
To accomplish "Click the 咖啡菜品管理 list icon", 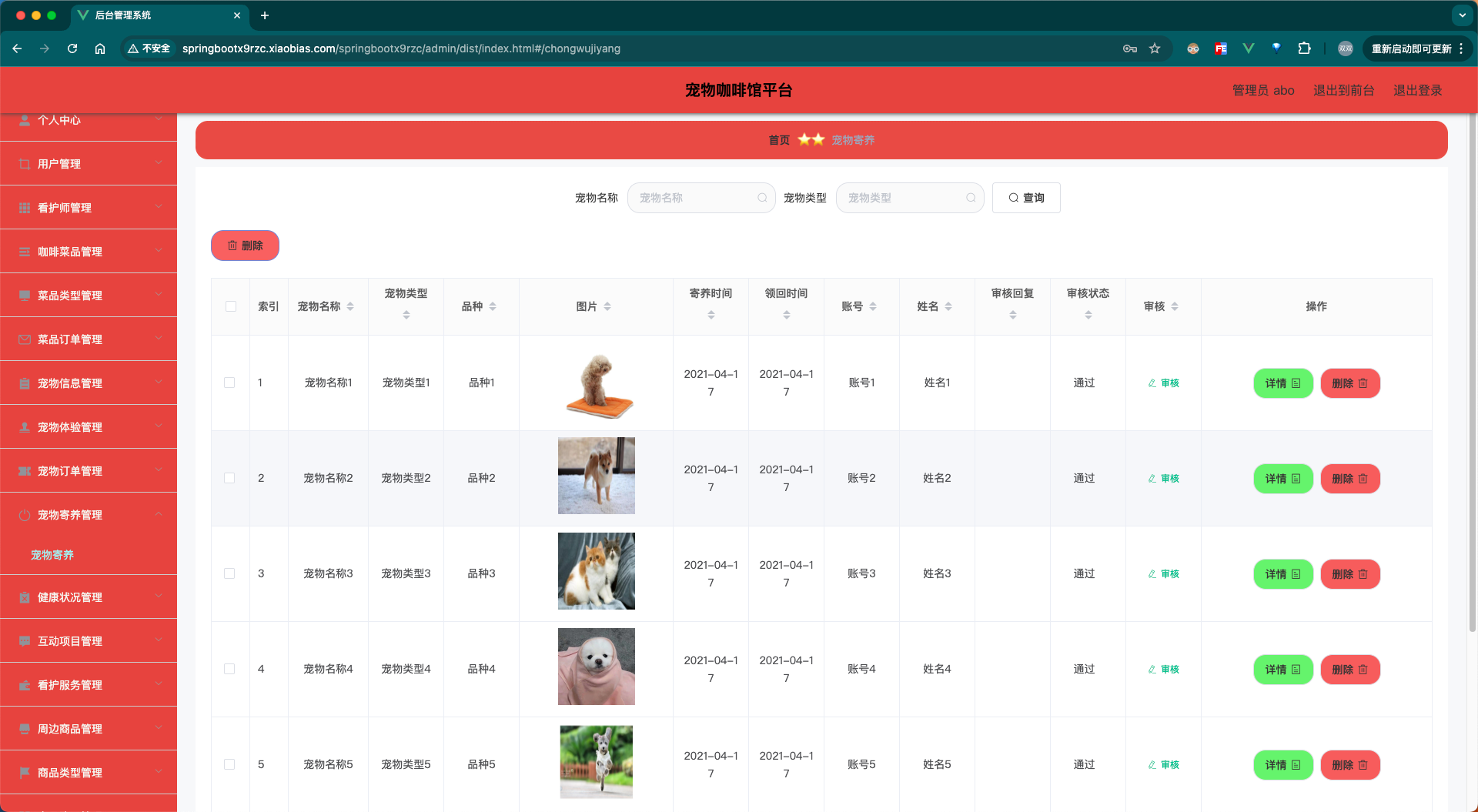I will click(25, 252).
